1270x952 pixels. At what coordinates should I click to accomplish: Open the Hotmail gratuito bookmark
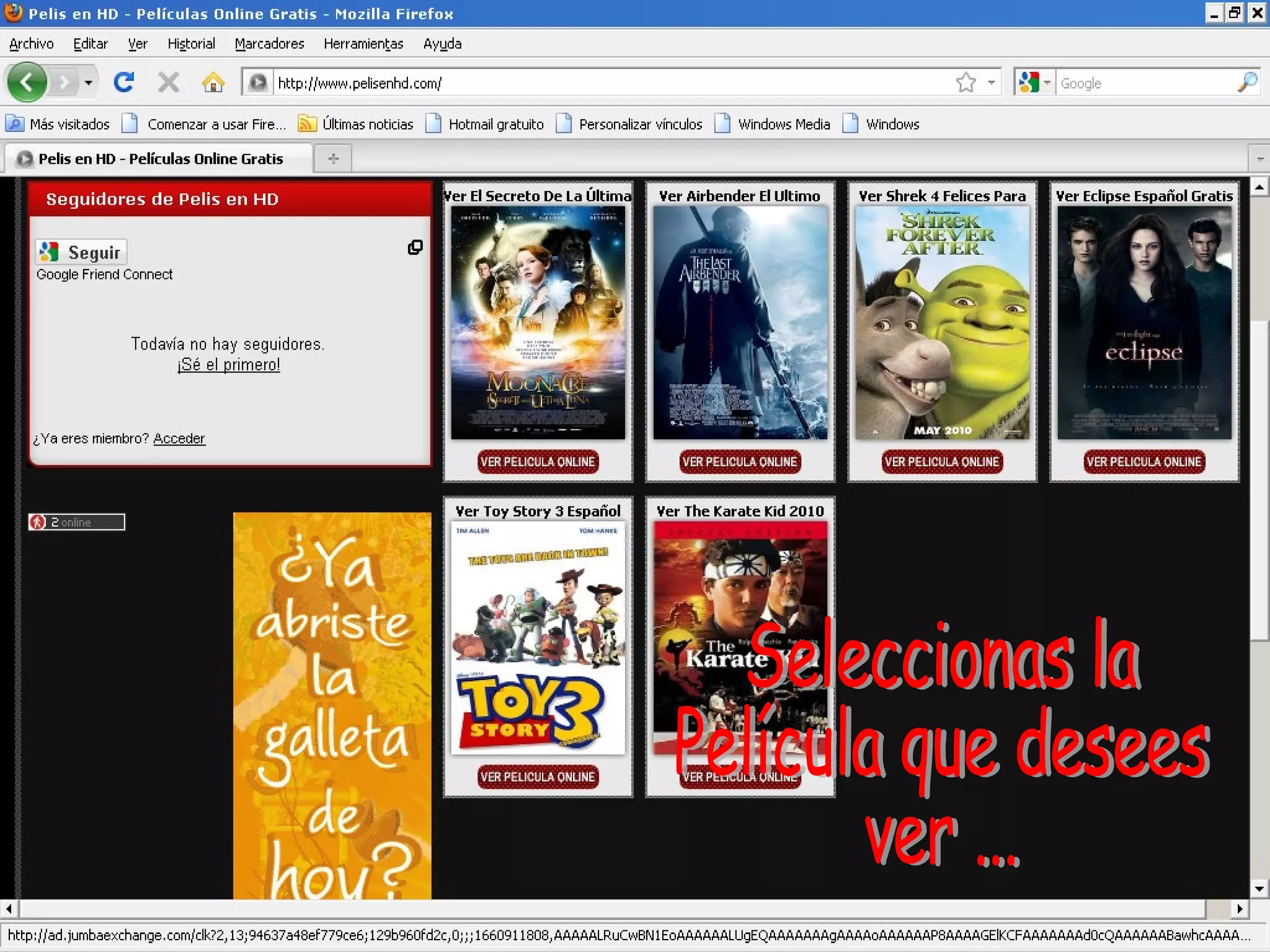[485, 124]
